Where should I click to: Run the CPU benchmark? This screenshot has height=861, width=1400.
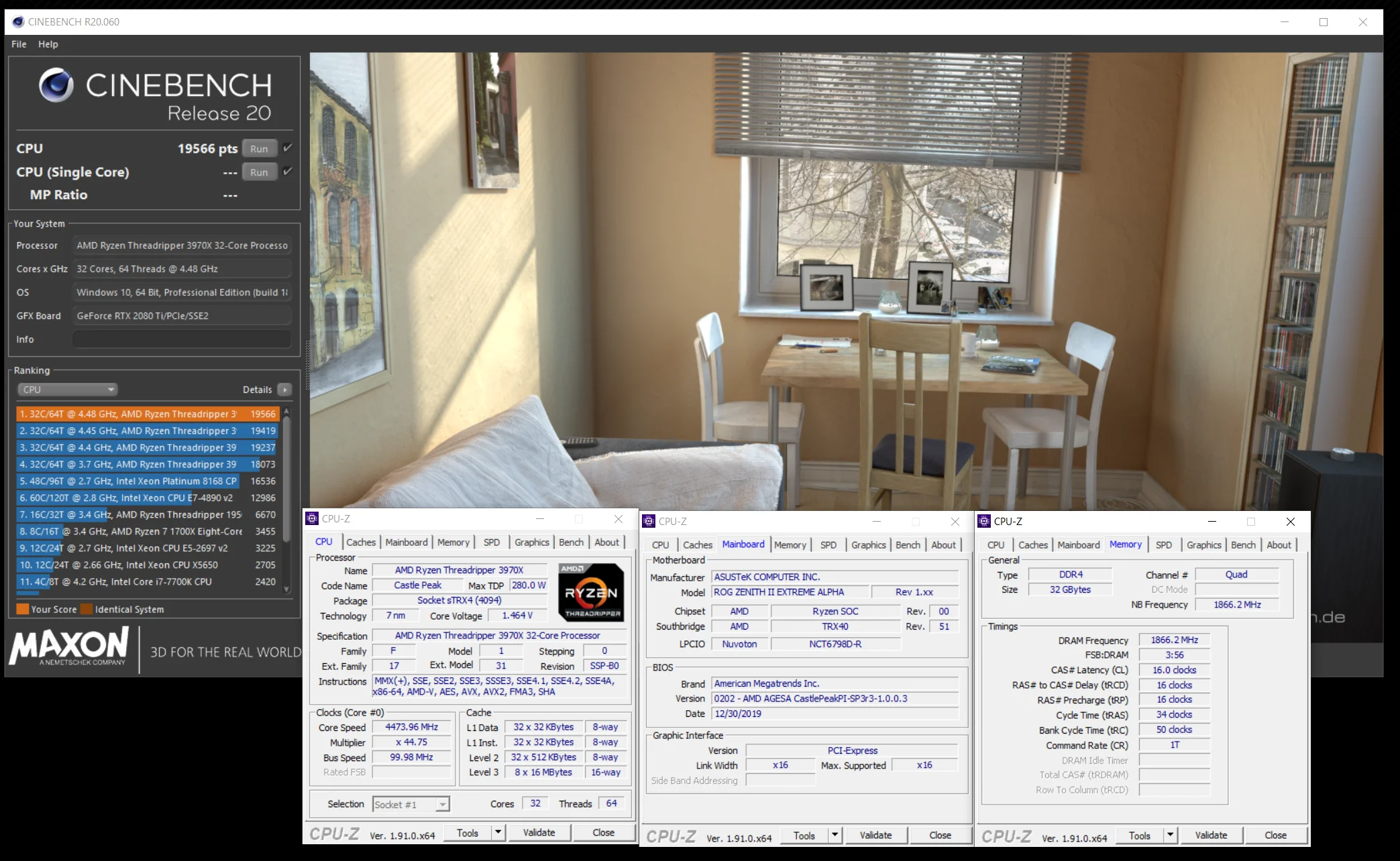259,149
